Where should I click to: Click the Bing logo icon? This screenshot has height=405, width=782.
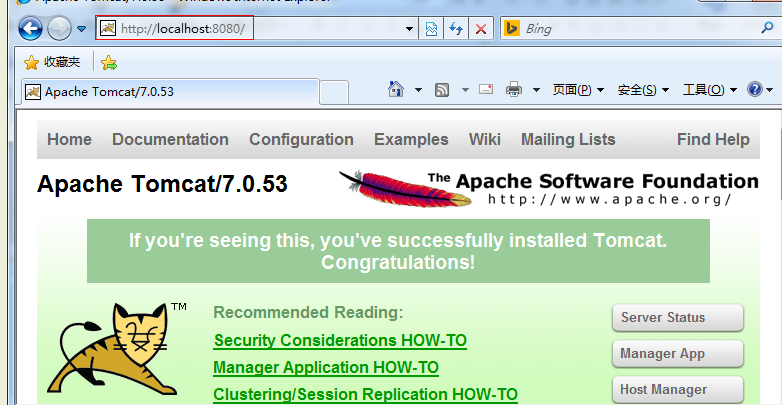(x=512, y=28)
